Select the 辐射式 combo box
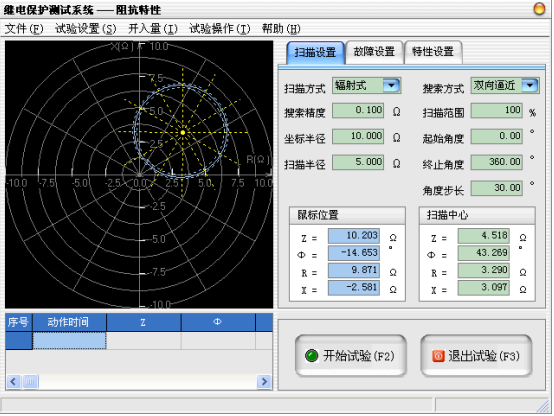 366,86
